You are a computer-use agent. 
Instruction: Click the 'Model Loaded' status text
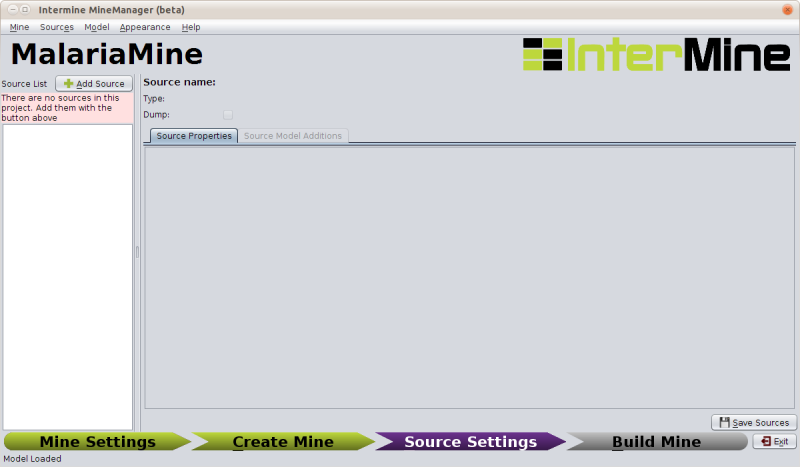(32, 459)
